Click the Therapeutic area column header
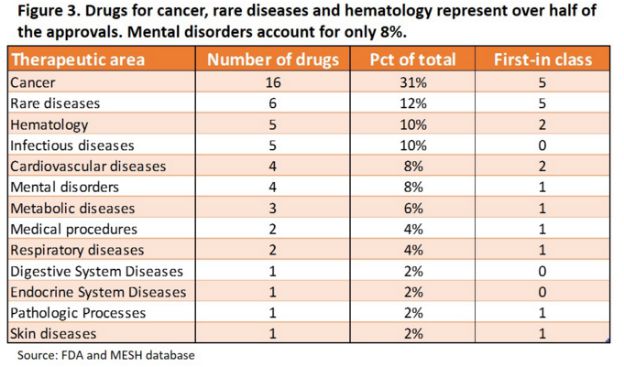Screen dimensions: 624x367 pyautogui.click(x=101, y=59)
